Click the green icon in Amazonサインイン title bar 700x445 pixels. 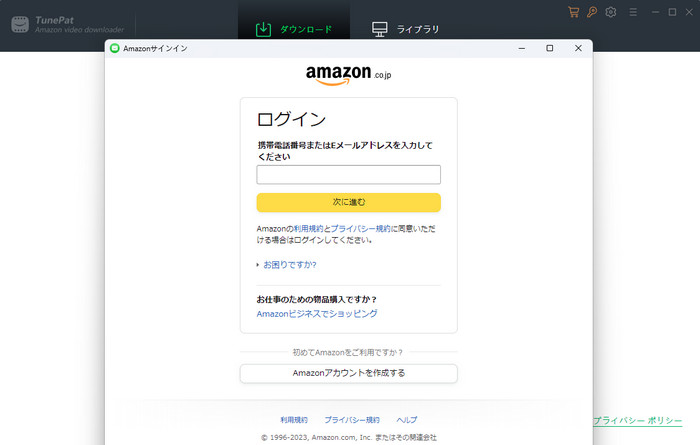point(115,48)
